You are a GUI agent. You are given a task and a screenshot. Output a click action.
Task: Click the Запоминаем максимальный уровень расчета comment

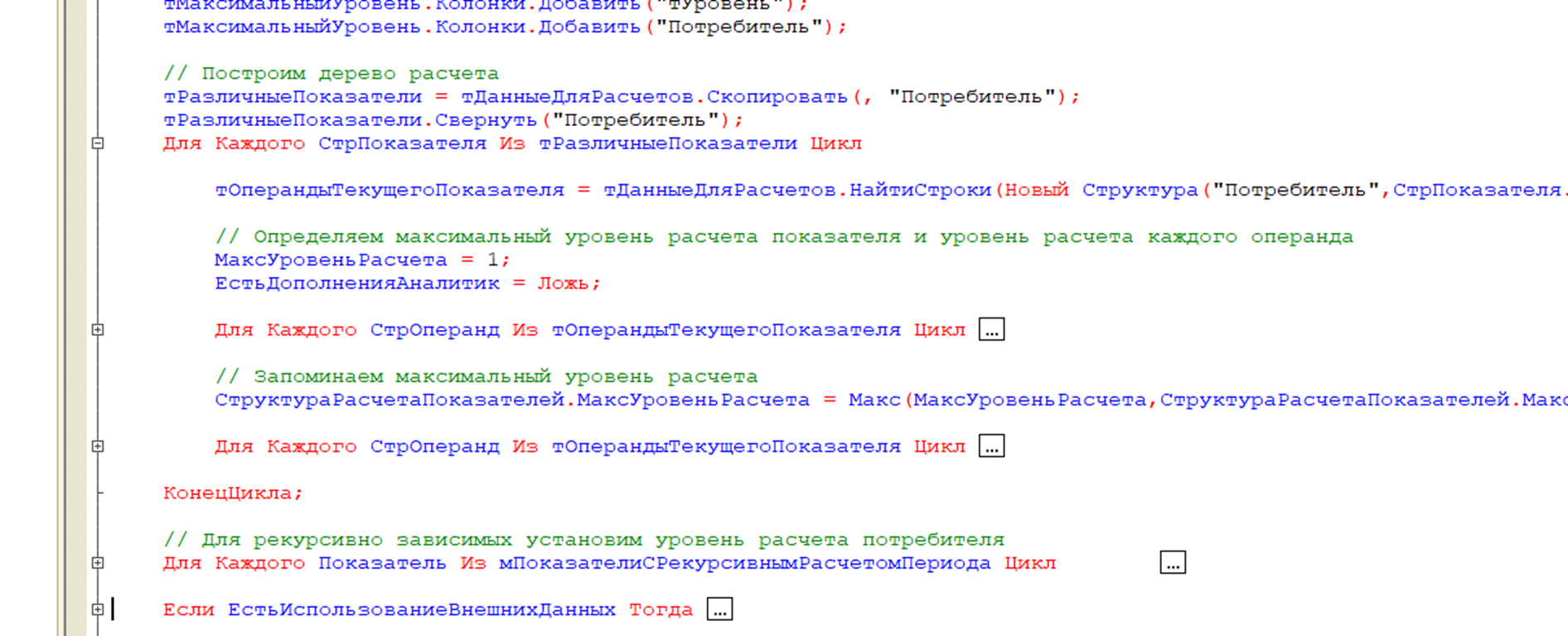pyautogui.click(x=486, y=377)
